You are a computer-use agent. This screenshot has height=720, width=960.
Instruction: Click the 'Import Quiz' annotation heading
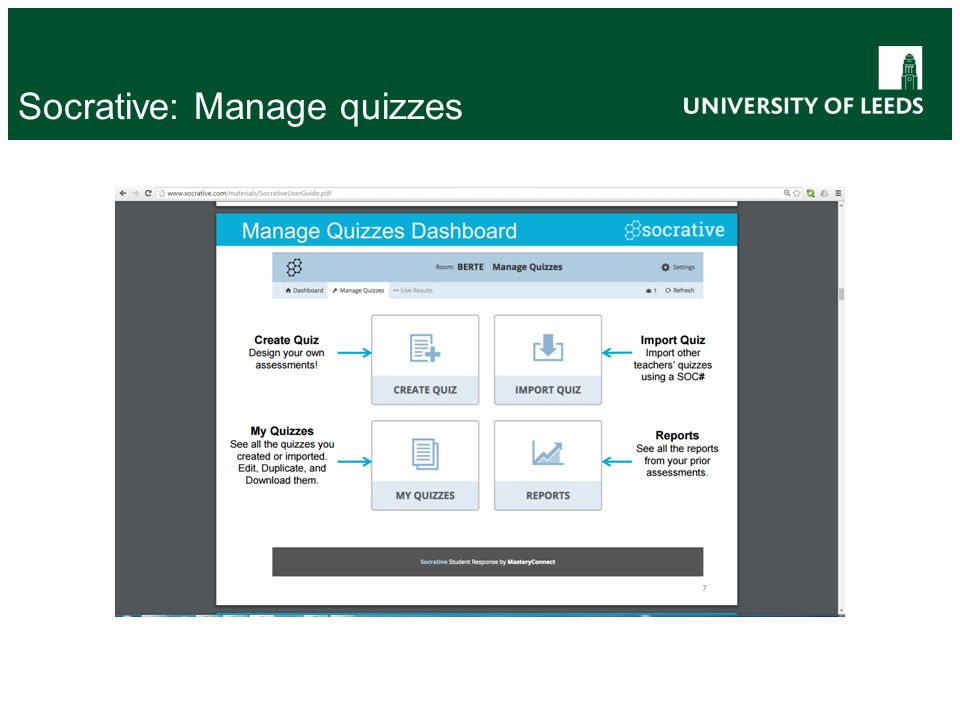[x=672, y=340]
